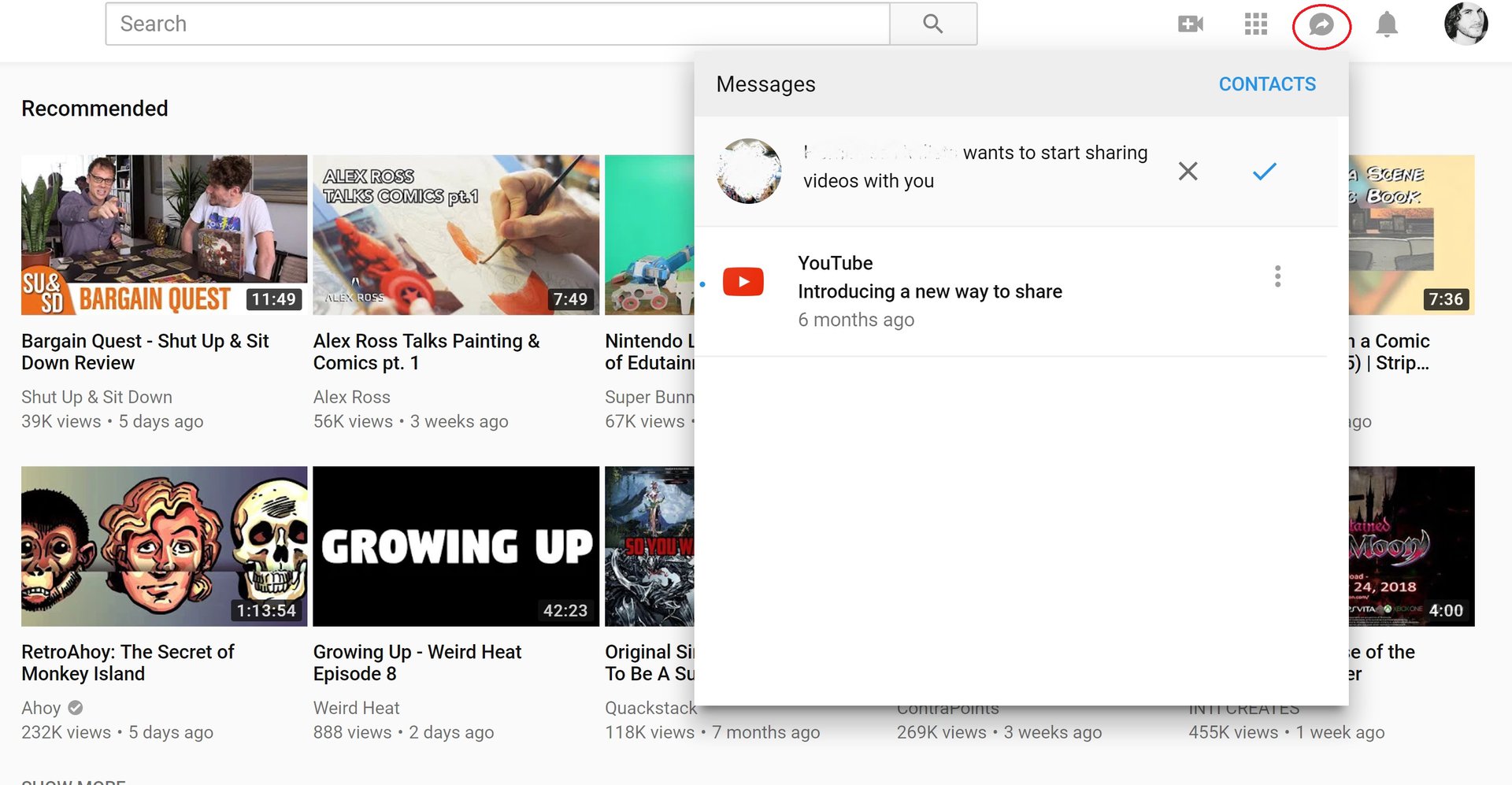Viewport: 1512px width, 785px height.
Task: Open the upload video camera icon
Action: pyautogui.click(x=1190, y=24)
